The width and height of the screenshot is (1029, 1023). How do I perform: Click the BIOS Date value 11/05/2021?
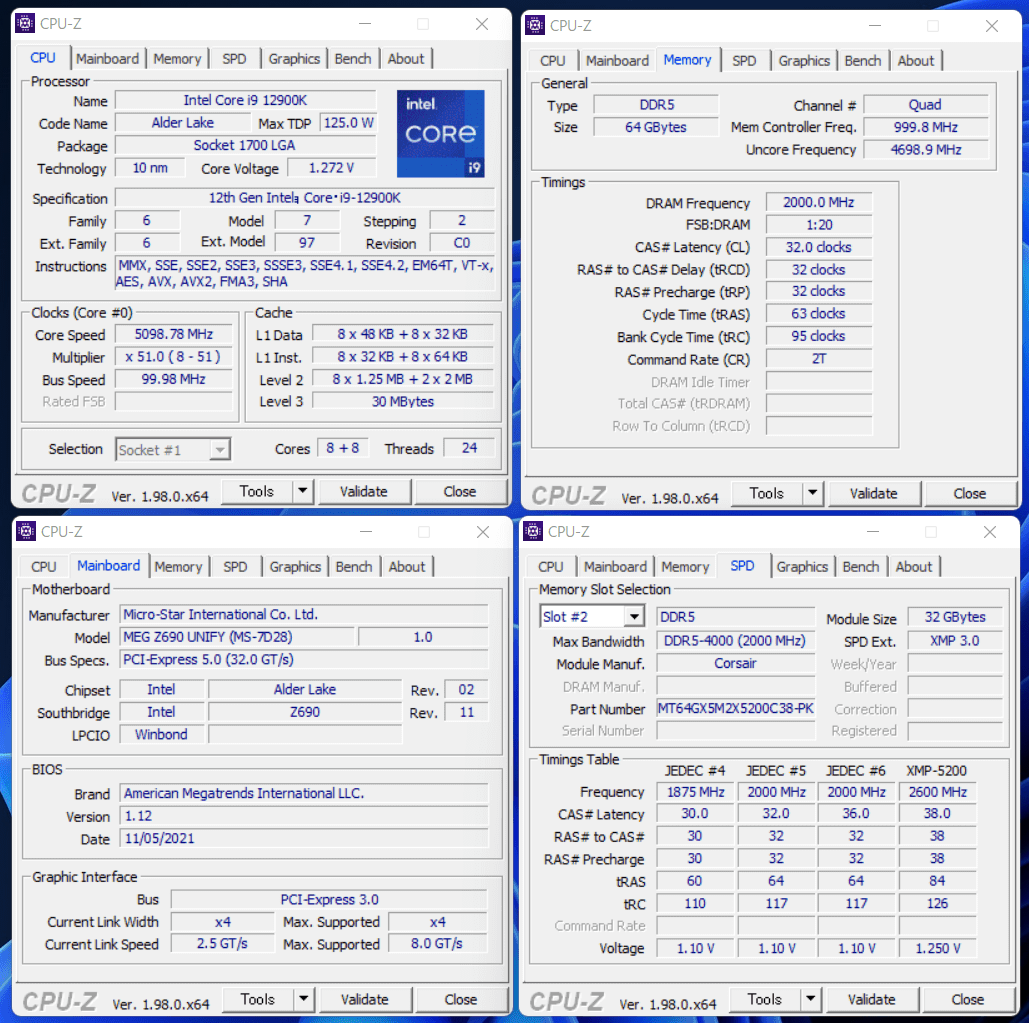pyautogui.click(x=304, y=839)
